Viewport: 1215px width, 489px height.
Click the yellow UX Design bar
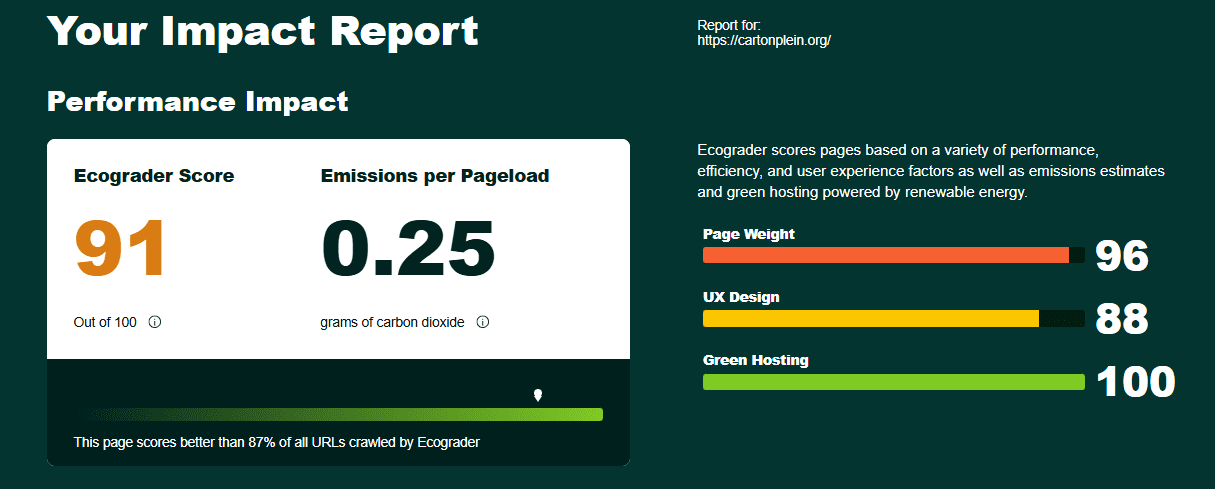pos(871,318)
